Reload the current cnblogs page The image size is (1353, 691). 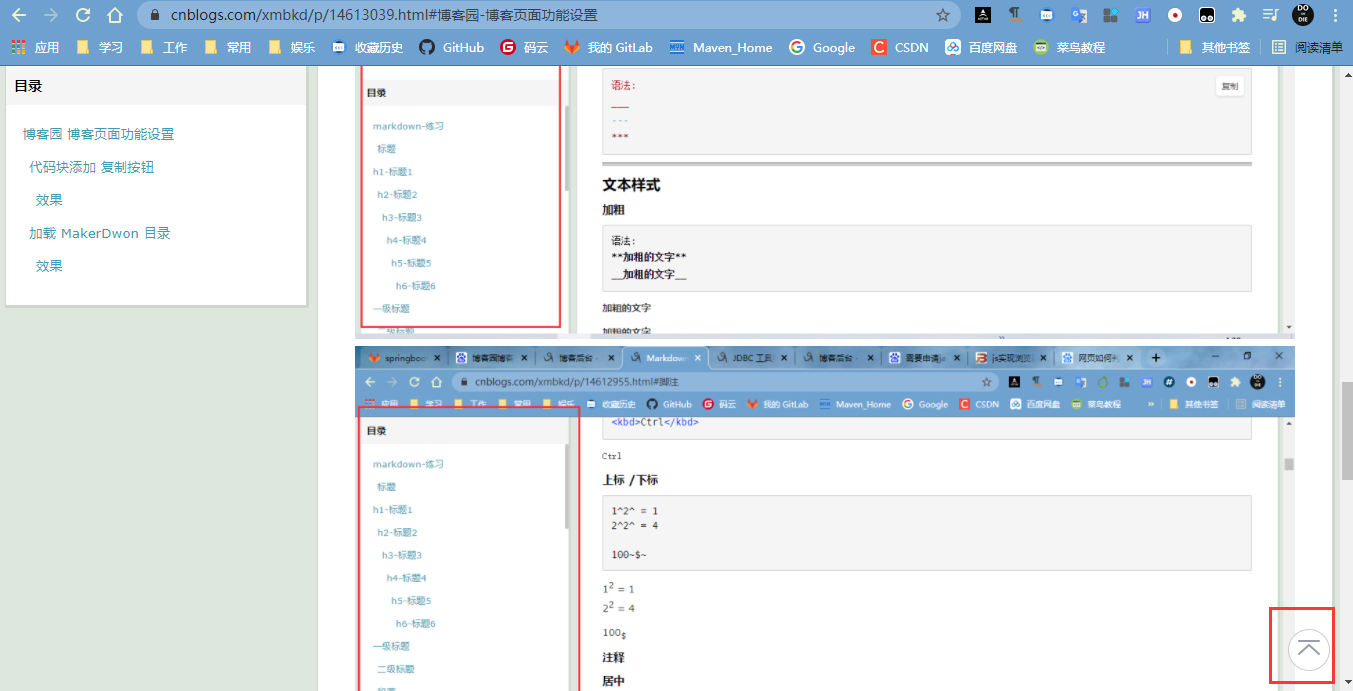click(x=83, y=15)
